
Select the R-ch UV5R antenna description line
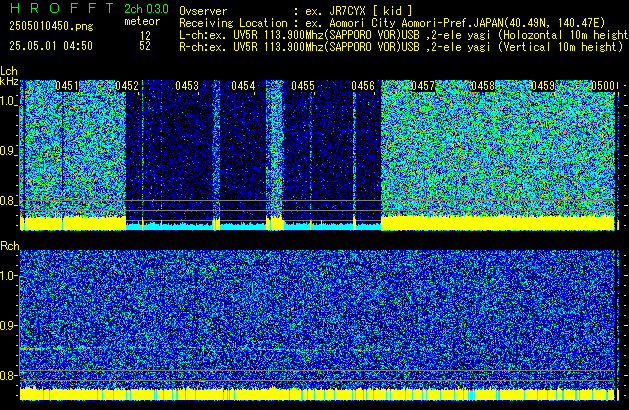[x=401, y=47]
